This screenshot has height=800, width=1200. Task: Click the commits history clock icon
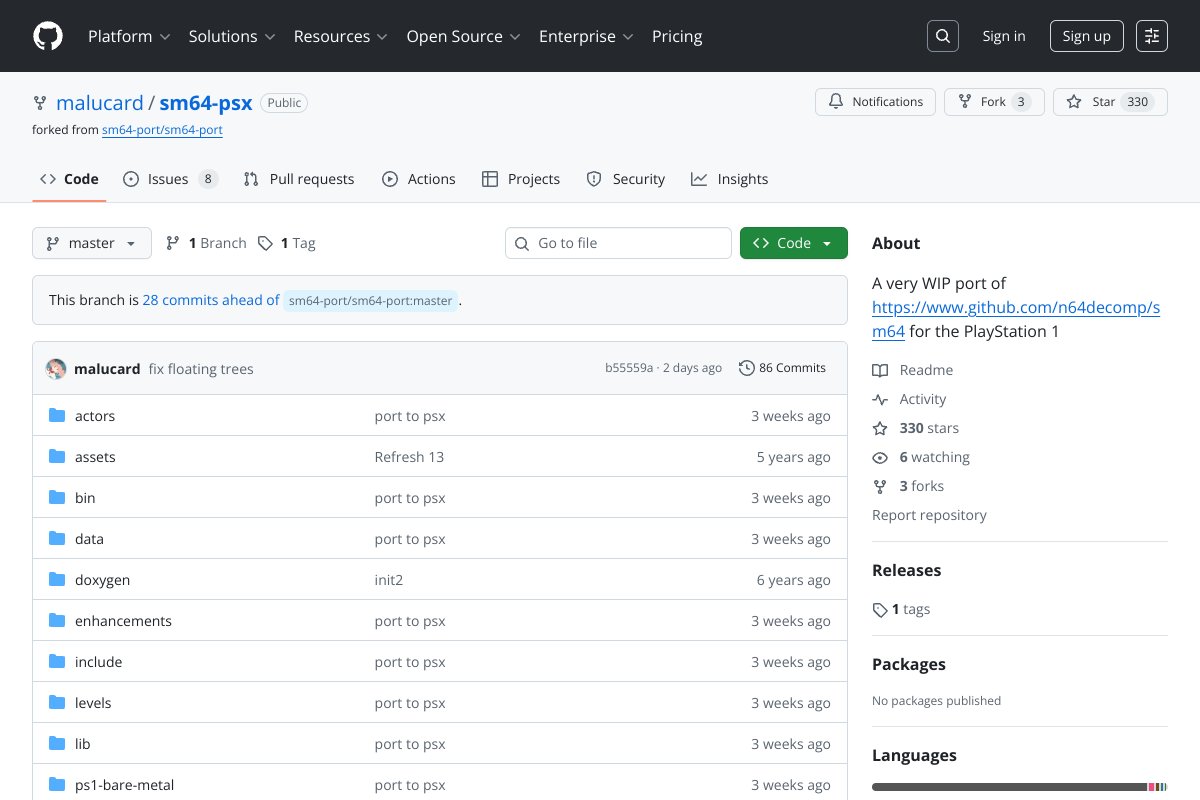[x=746, y=368]
